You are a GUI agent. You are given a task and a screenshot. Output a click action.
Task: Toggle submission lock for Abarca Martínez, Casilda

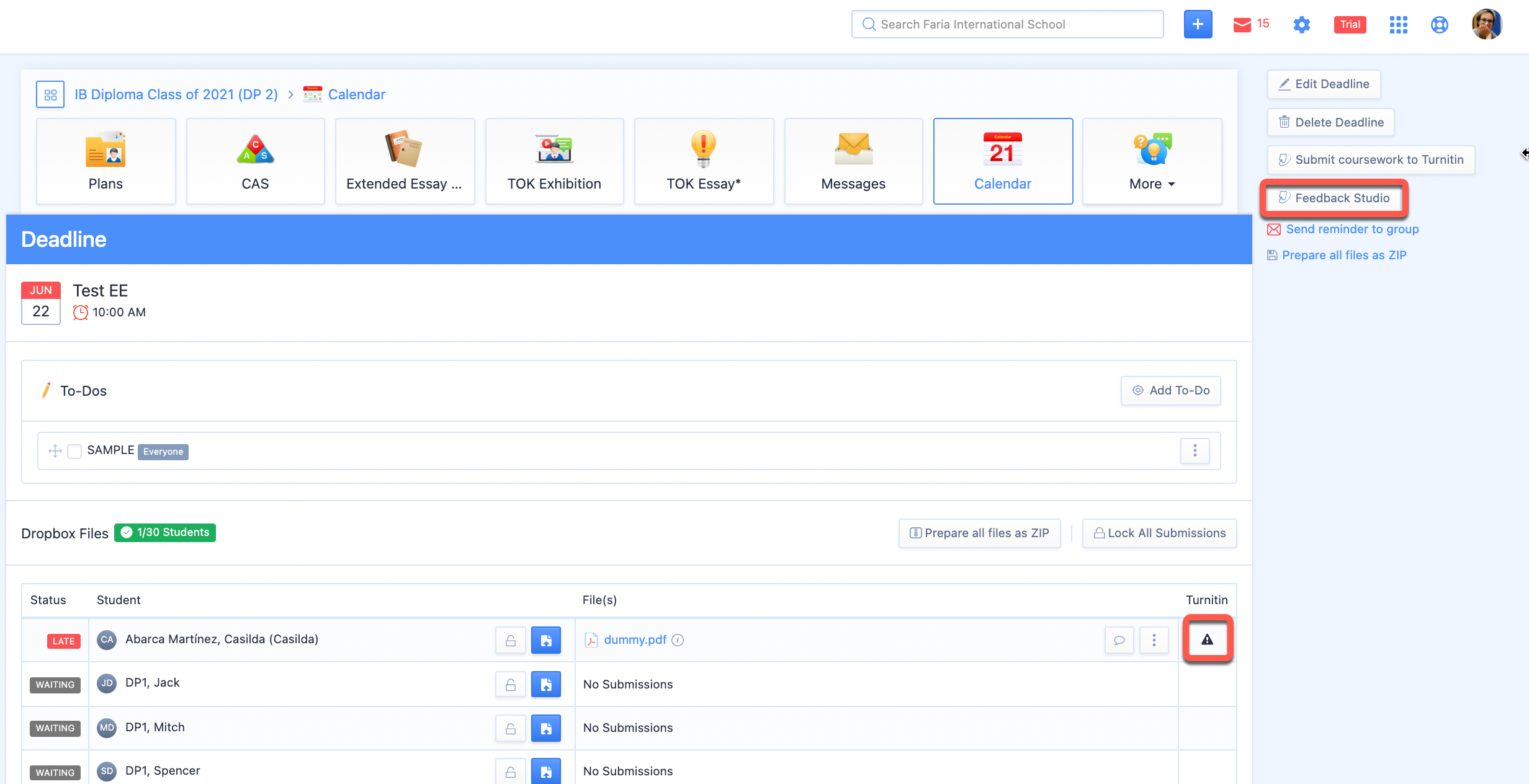(510, 640)
